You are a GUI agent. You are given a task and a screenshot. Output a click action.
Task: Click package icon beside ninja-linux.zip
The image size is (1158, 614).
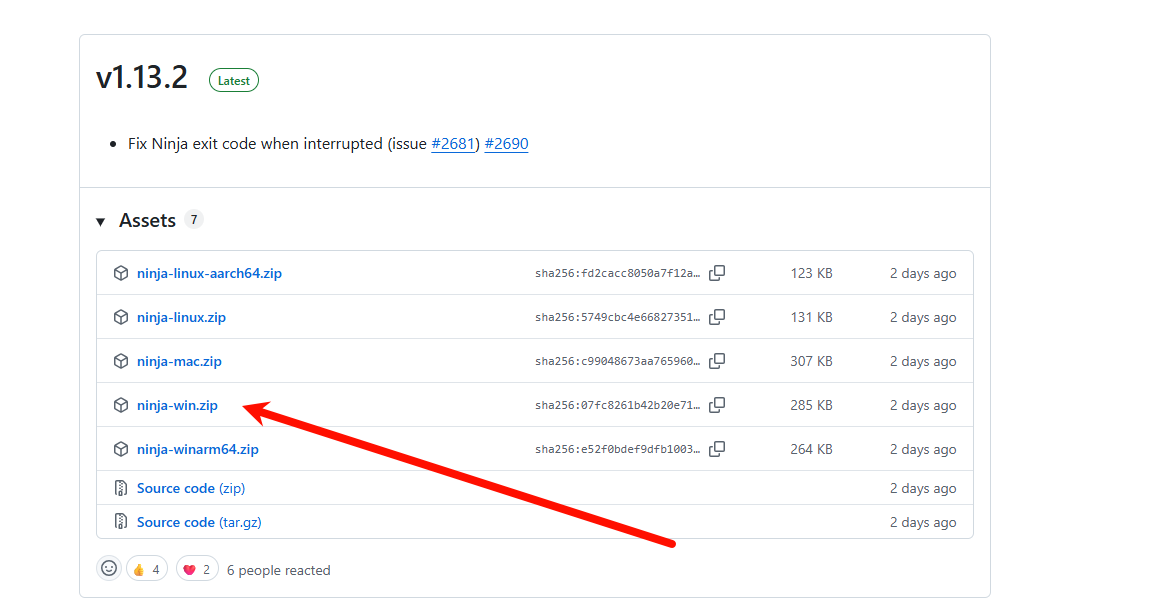121,317
